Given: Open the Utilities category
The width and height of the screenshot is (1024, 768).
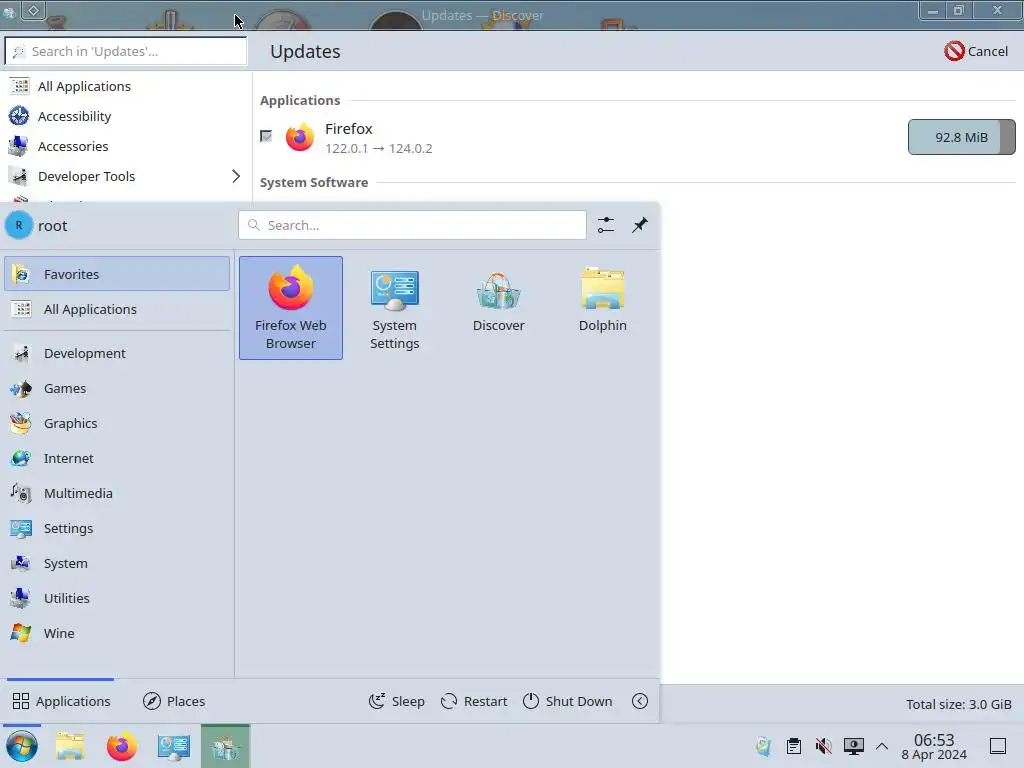Looking at the screenshot, I should 117,598.
